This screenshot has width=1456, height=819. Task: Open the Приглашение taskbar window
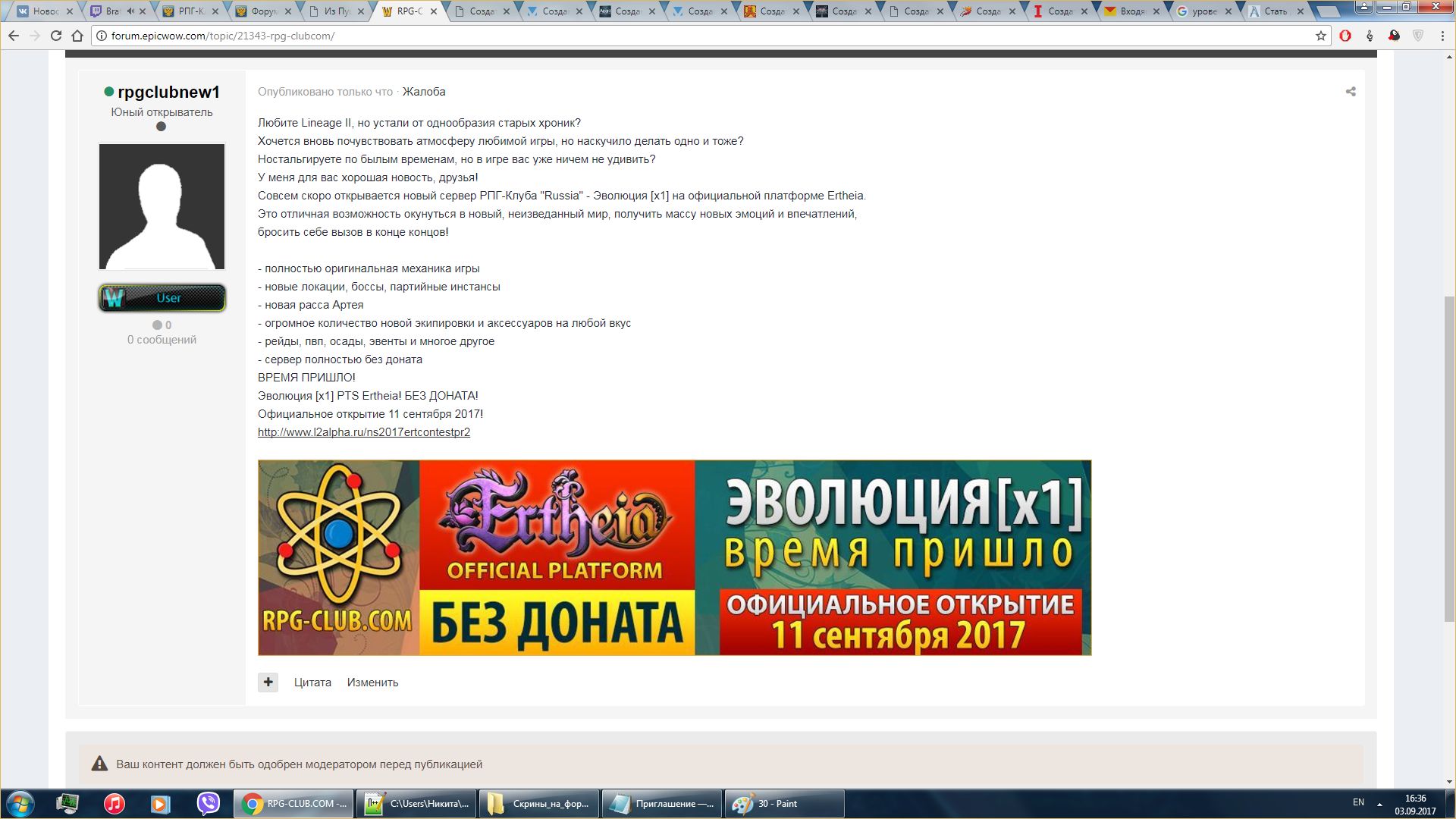click(662, 804)
